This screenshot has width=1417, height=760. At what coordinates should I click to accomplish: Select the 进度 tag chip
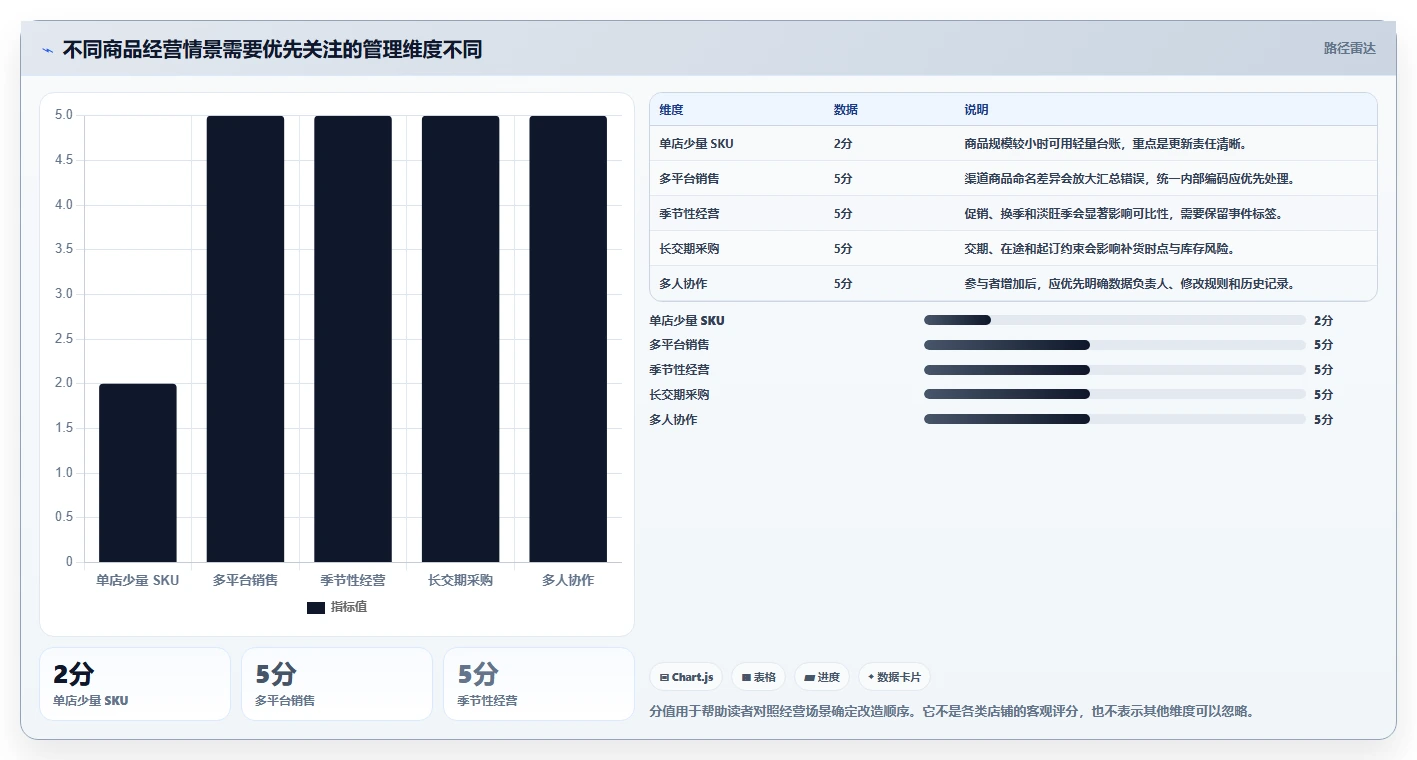tap(822, 677)
